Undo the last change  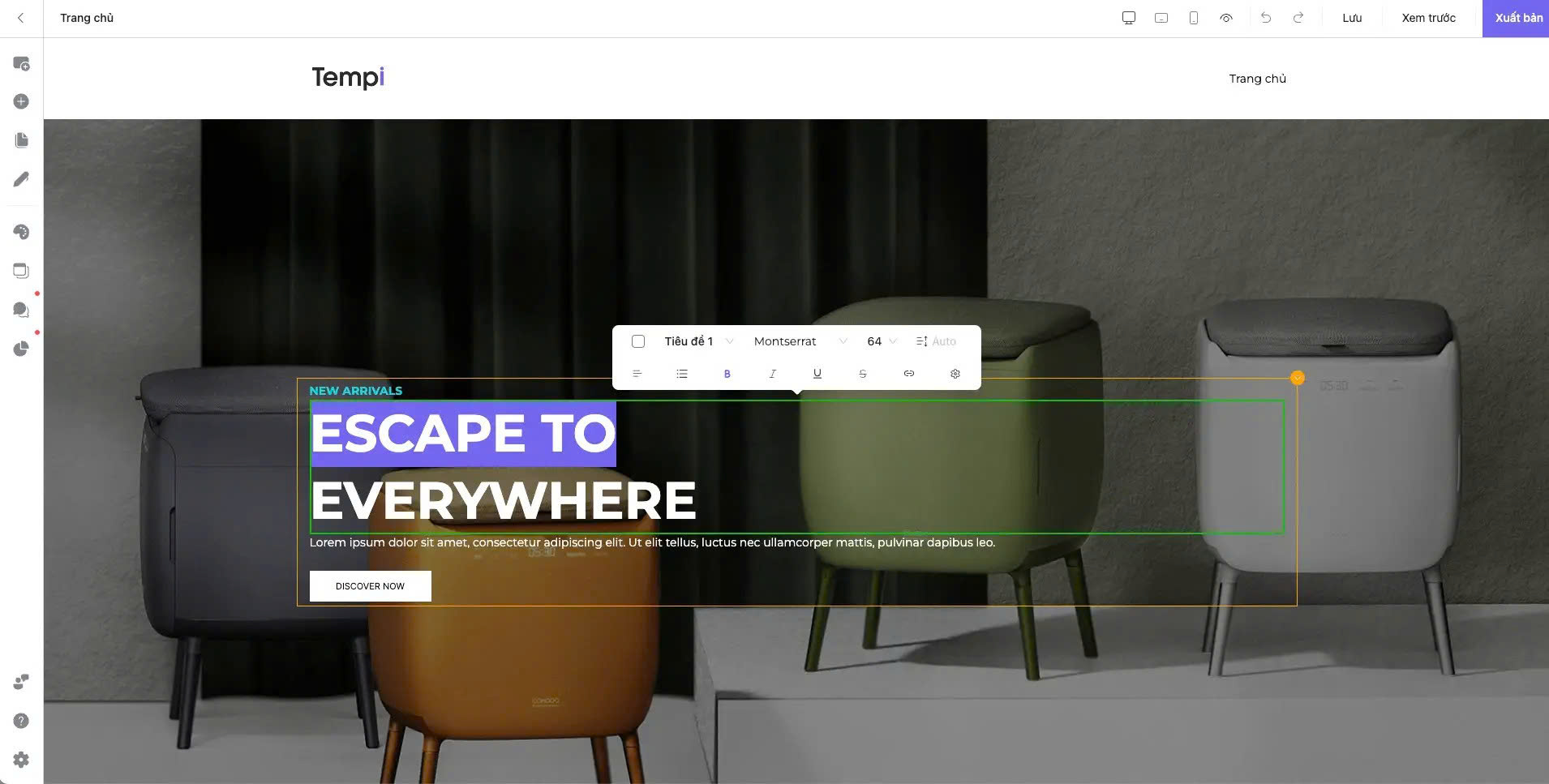pos(1265,17)
